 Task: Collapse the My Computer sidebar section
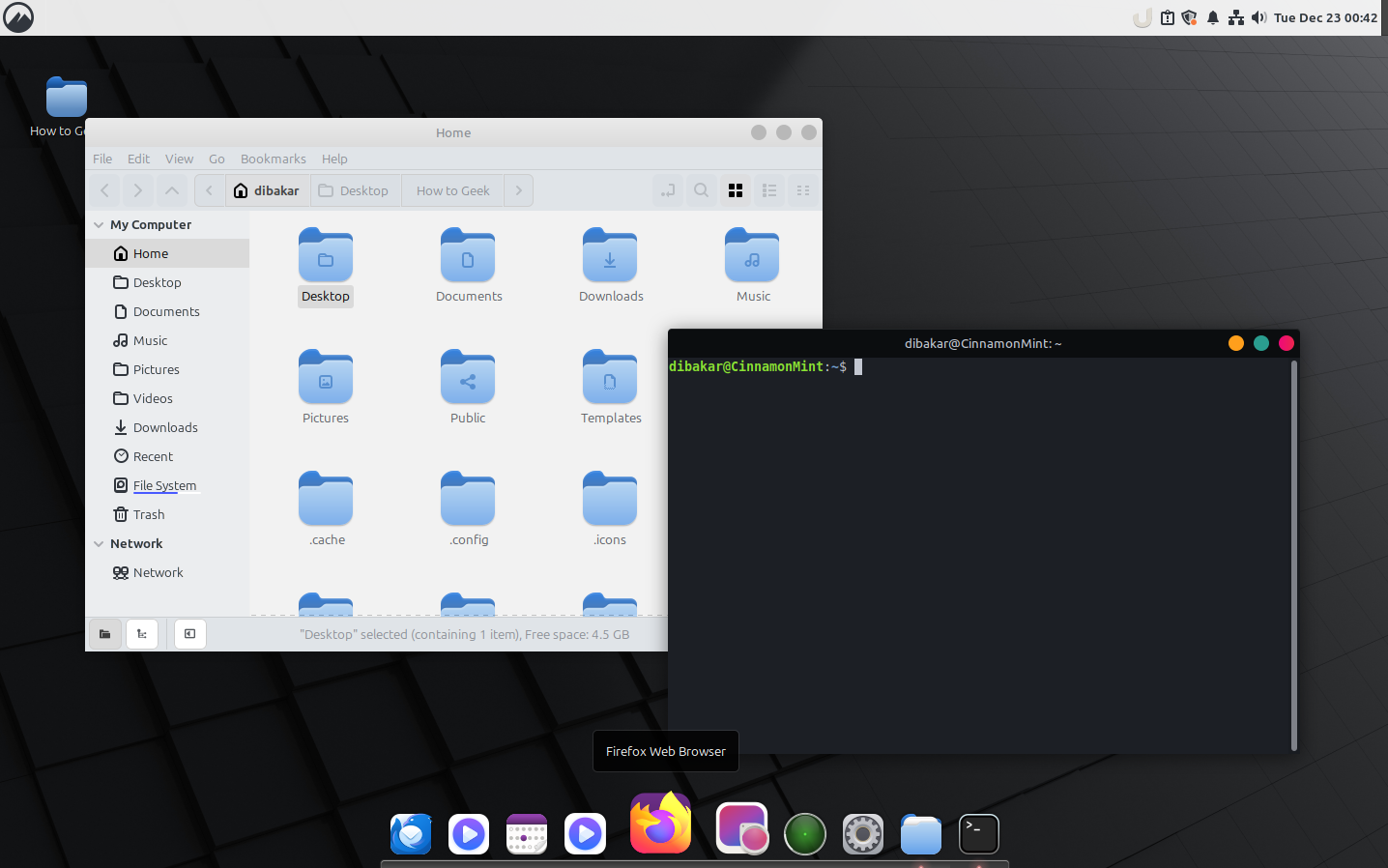[99, 225]
